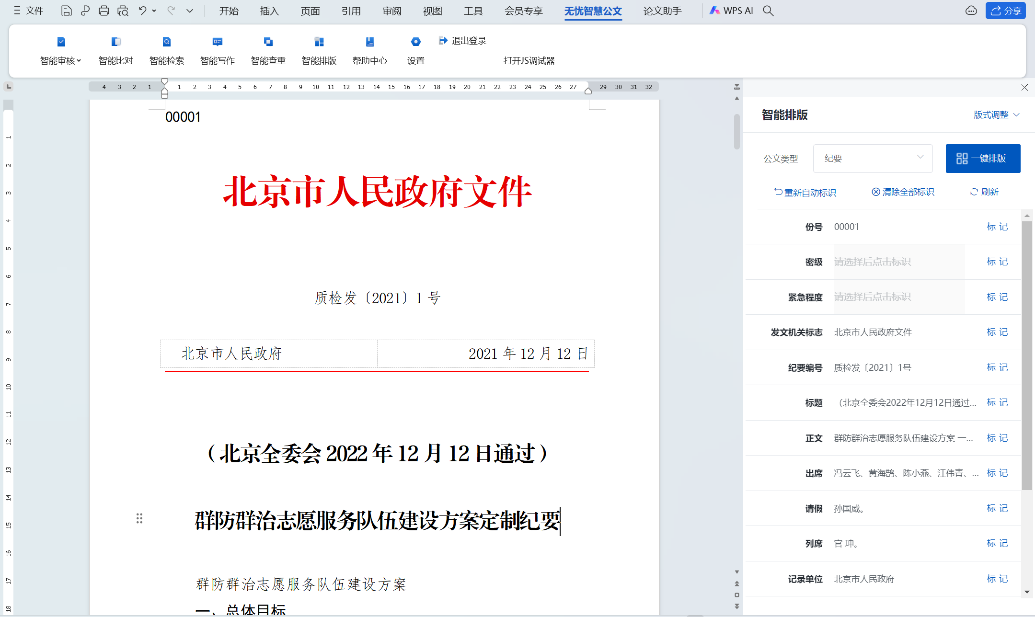This screenshot has width=1035, height=617.
Task: Click 标记 in the 出席 row
Action: coord(997,473)
